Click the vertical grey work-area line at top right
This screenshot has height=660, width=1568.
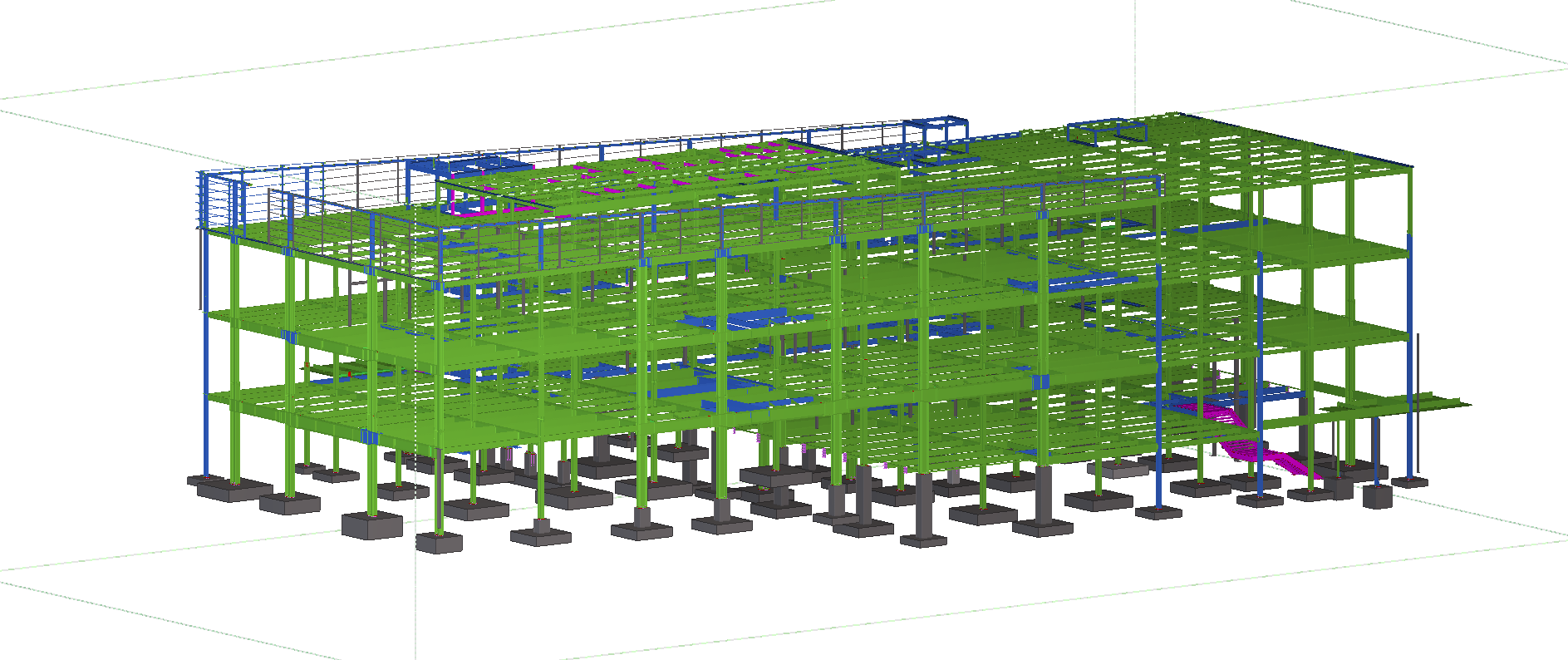(x=1135, y=50)
